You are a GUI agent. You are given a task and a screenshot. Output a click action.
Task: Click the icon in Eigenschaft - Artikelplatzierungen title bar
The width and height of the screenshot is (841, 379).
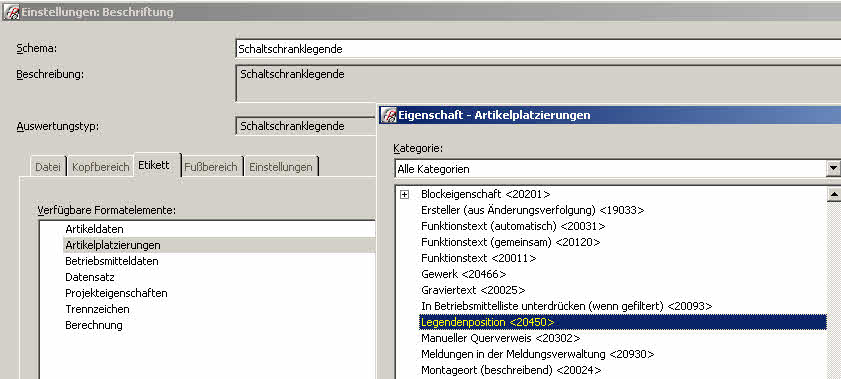(388, 115)
